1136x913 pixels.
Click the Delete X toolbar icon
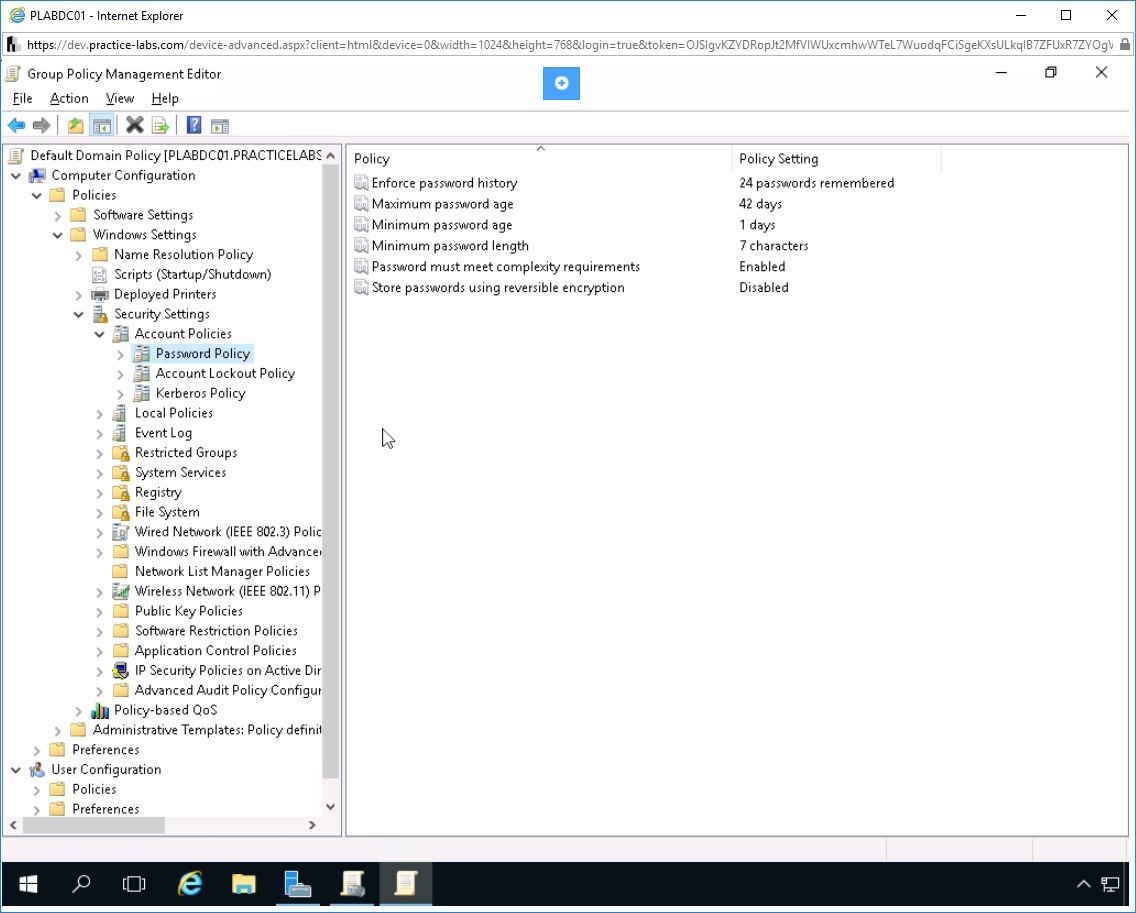[134, 125]
